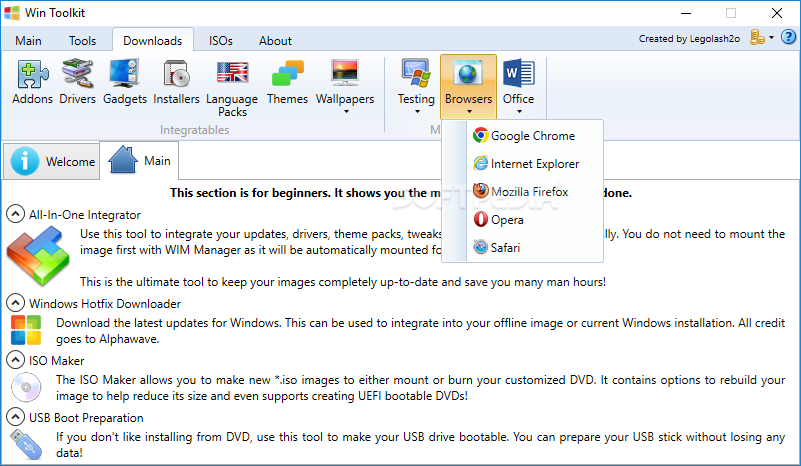Image resolution: width=801 pixels, height=466 pixels.
Task: Switch to the About ribbon tab
Action: (275, 41)
